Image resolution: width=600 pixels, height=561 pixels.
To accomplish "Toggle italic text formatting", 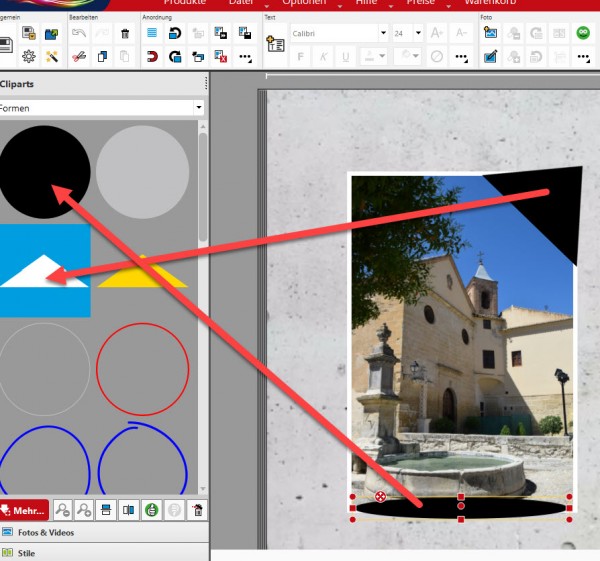I will tap(323, 57).
